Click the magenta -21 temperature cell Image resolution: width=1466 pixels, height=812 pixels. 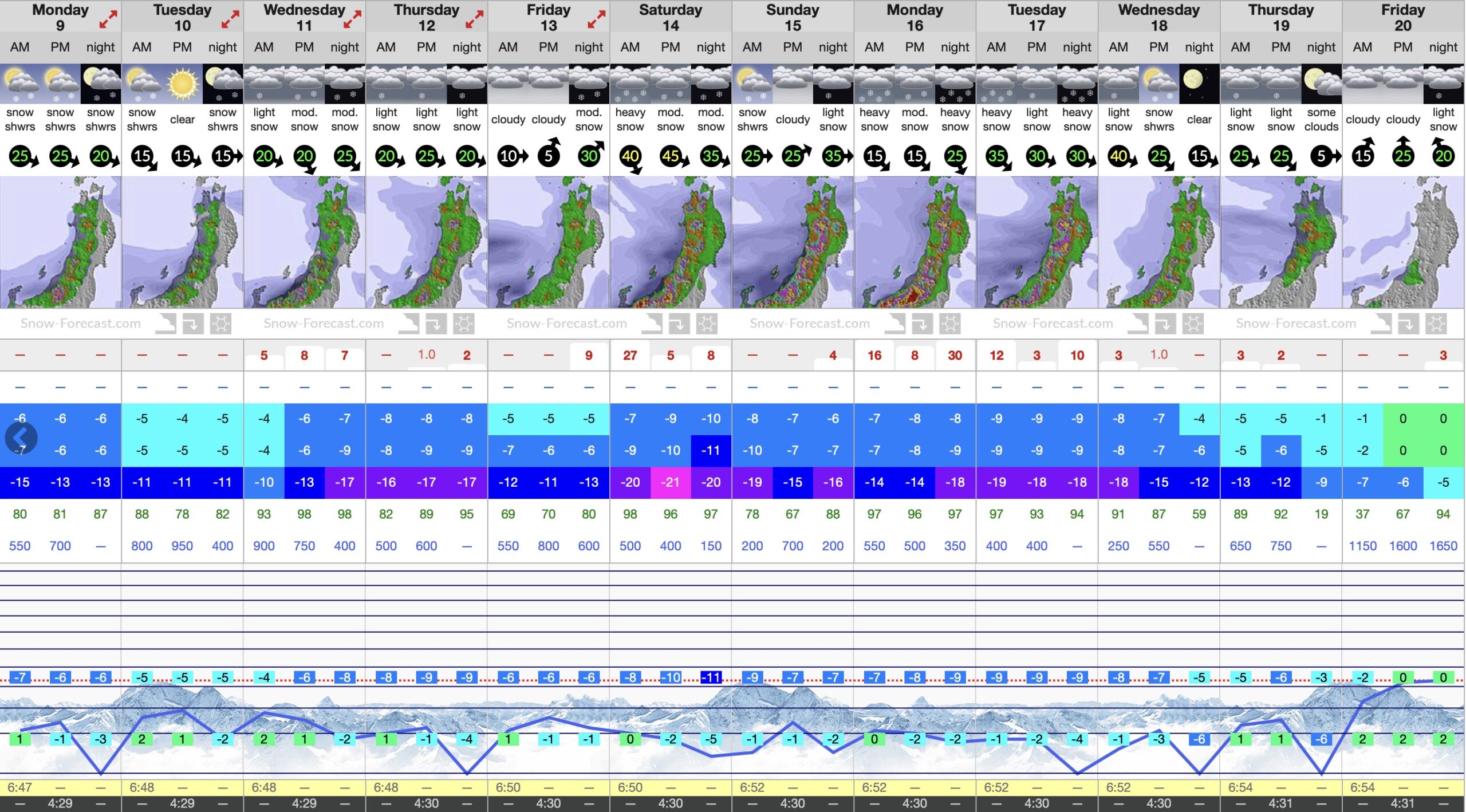[671, 482]
